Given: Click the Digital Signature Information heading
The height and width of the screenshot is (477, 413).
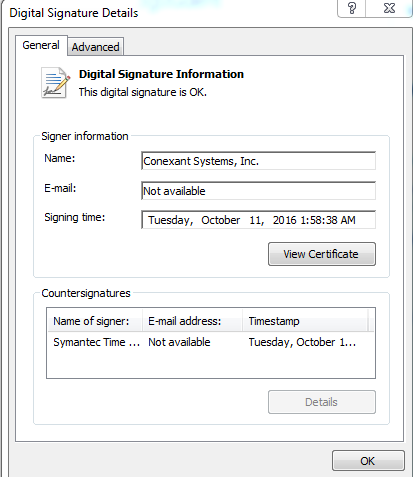Looking at the screenshot, I should point(161,74).
